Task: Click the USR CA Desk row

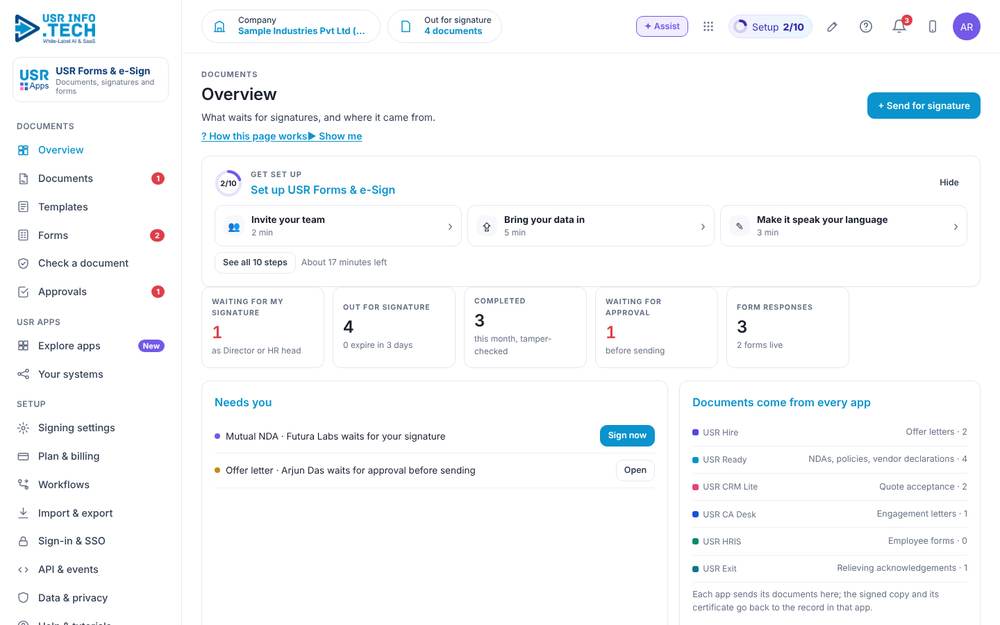Action: coord(830,514)
